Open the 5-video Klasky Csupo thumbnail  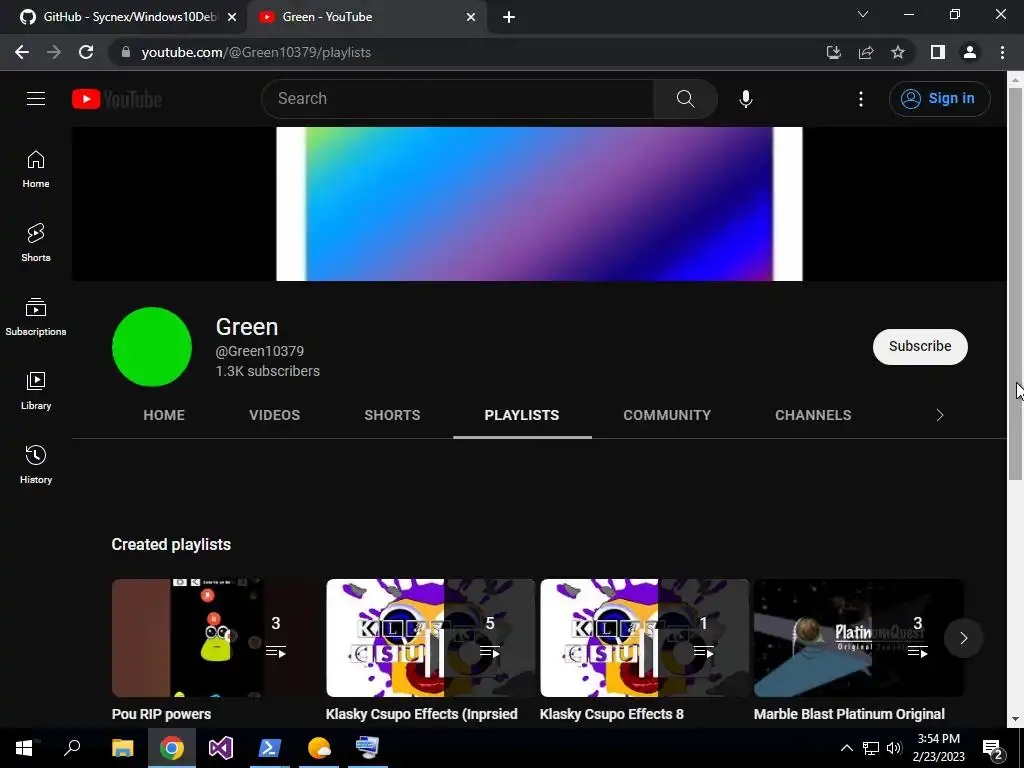click(430, 638)
